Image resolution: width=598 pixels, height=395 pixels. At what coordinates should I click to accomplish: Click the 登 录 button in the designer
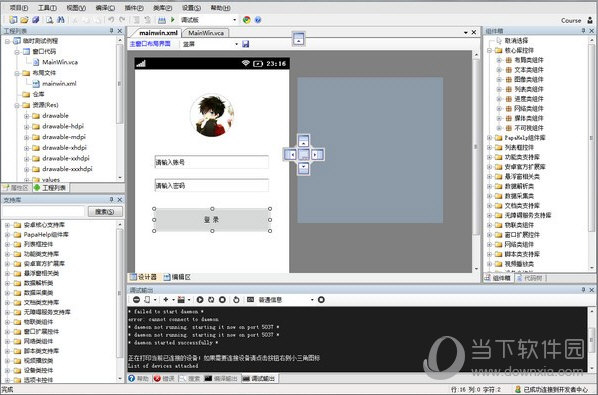(x=212, y=220)
